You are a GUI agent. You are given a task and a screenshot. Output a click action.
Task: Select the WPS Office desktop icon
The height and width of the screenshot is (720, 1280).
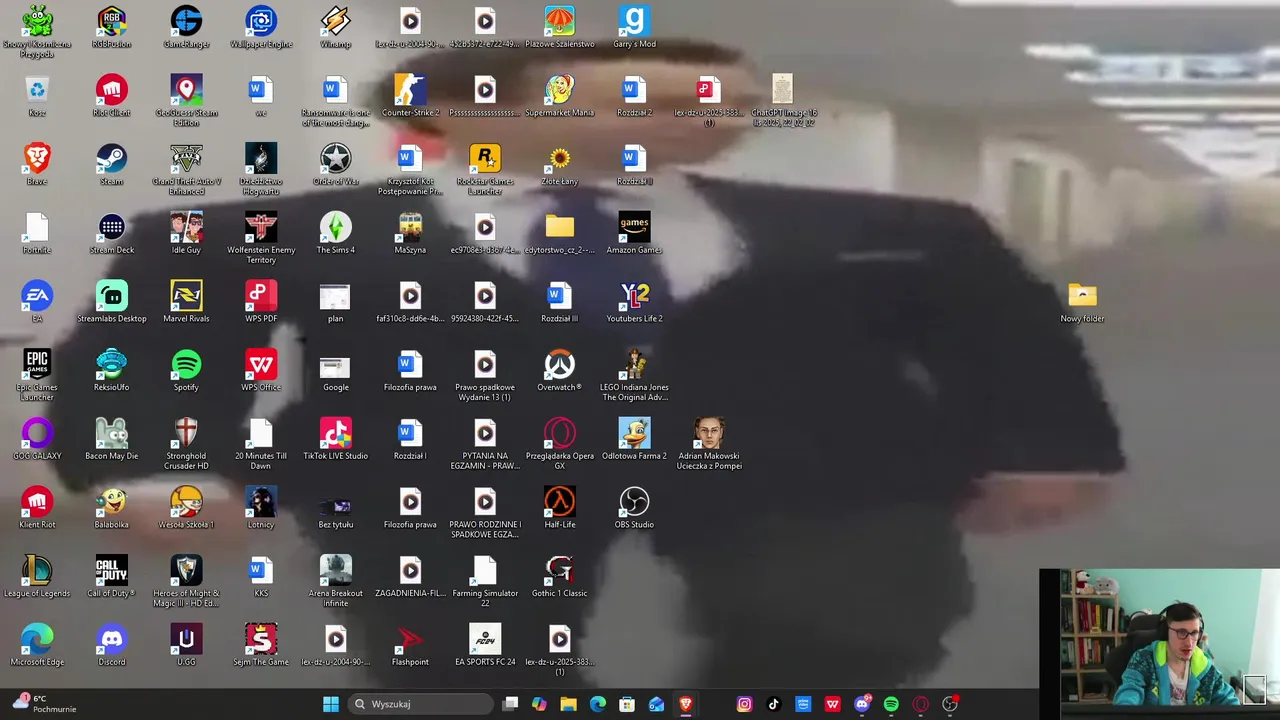click(261, 371)
